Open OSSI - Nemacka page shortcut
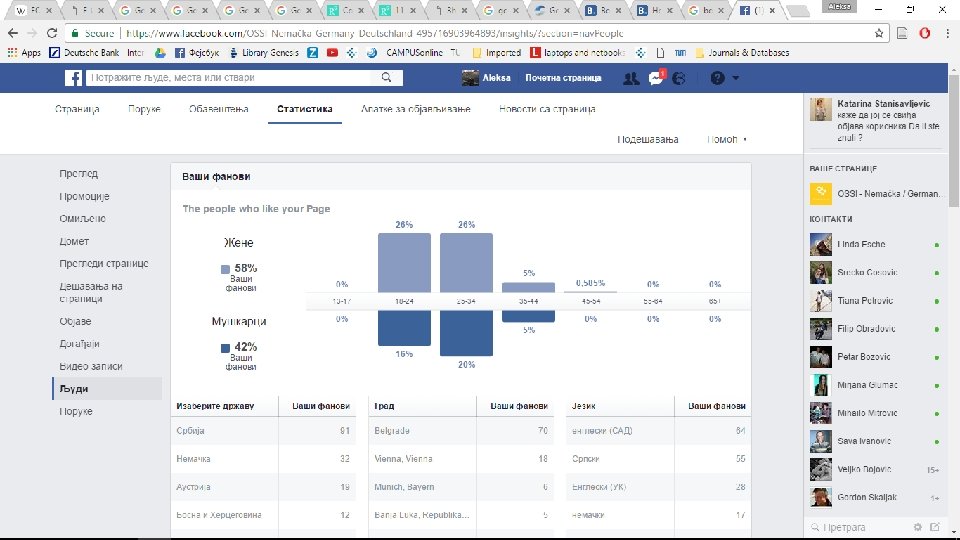This screenshot has width=960, height=540. [876, 193]
